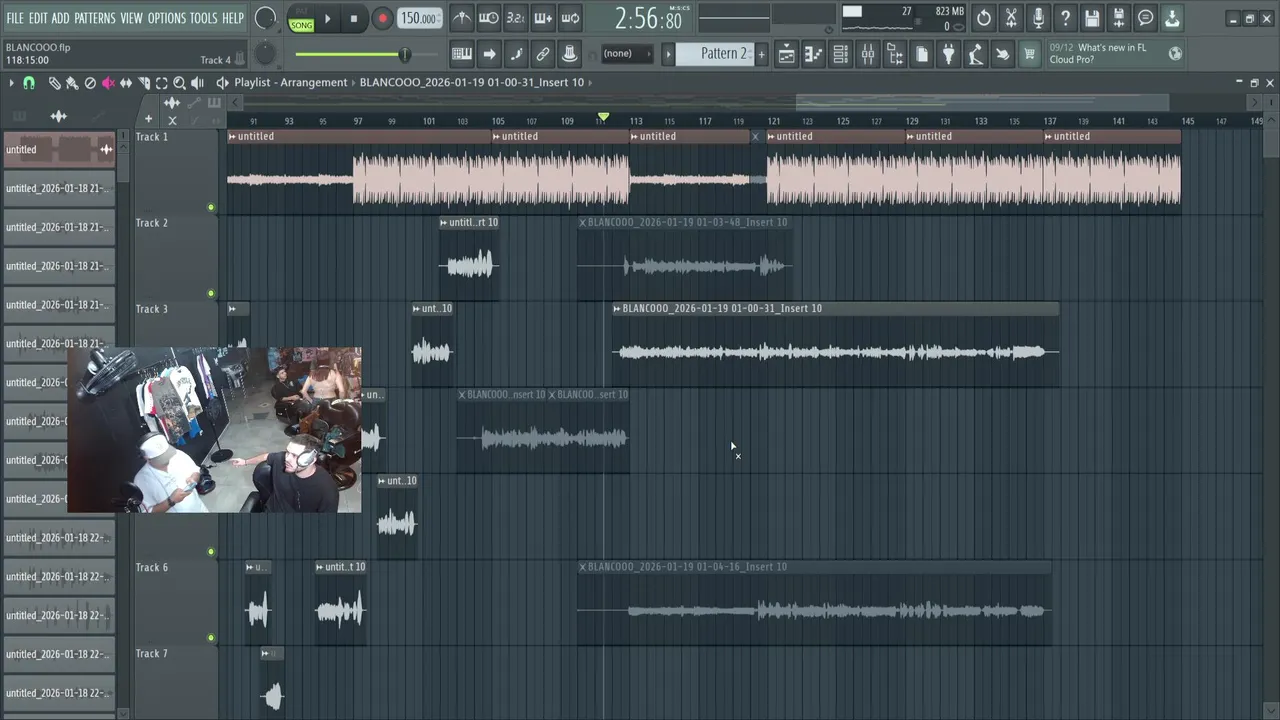
Task: Click the undo history icon
Action: pyautogui.click(x=984, y=18)
